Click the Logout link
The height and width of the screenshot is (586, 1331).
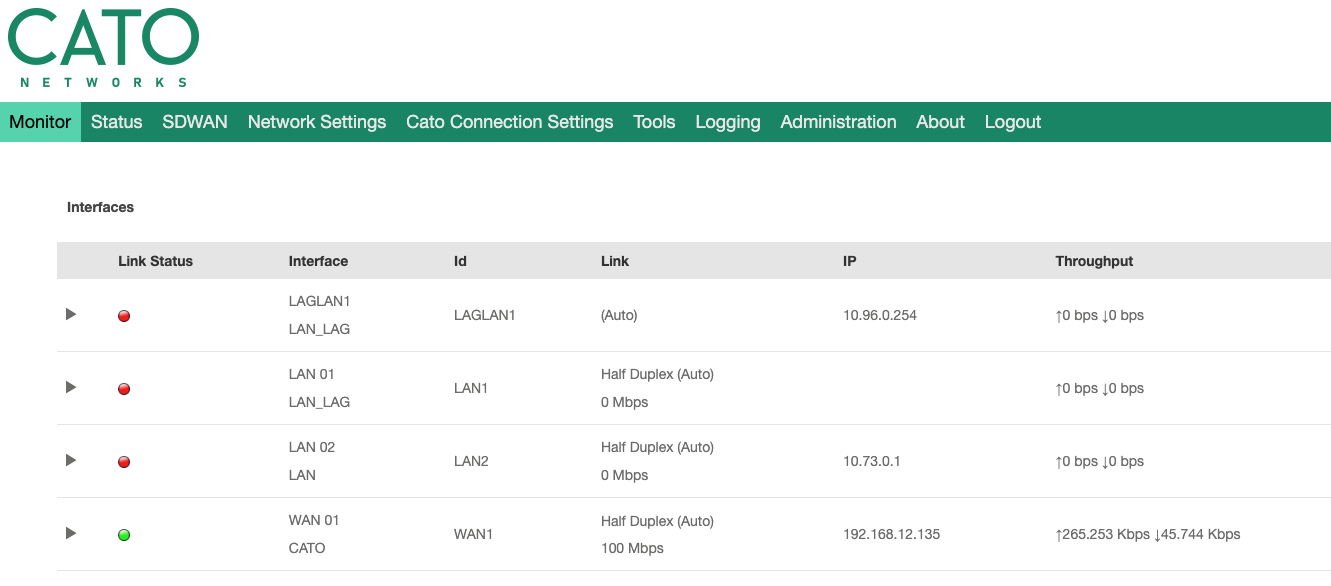pos(1013,122)
